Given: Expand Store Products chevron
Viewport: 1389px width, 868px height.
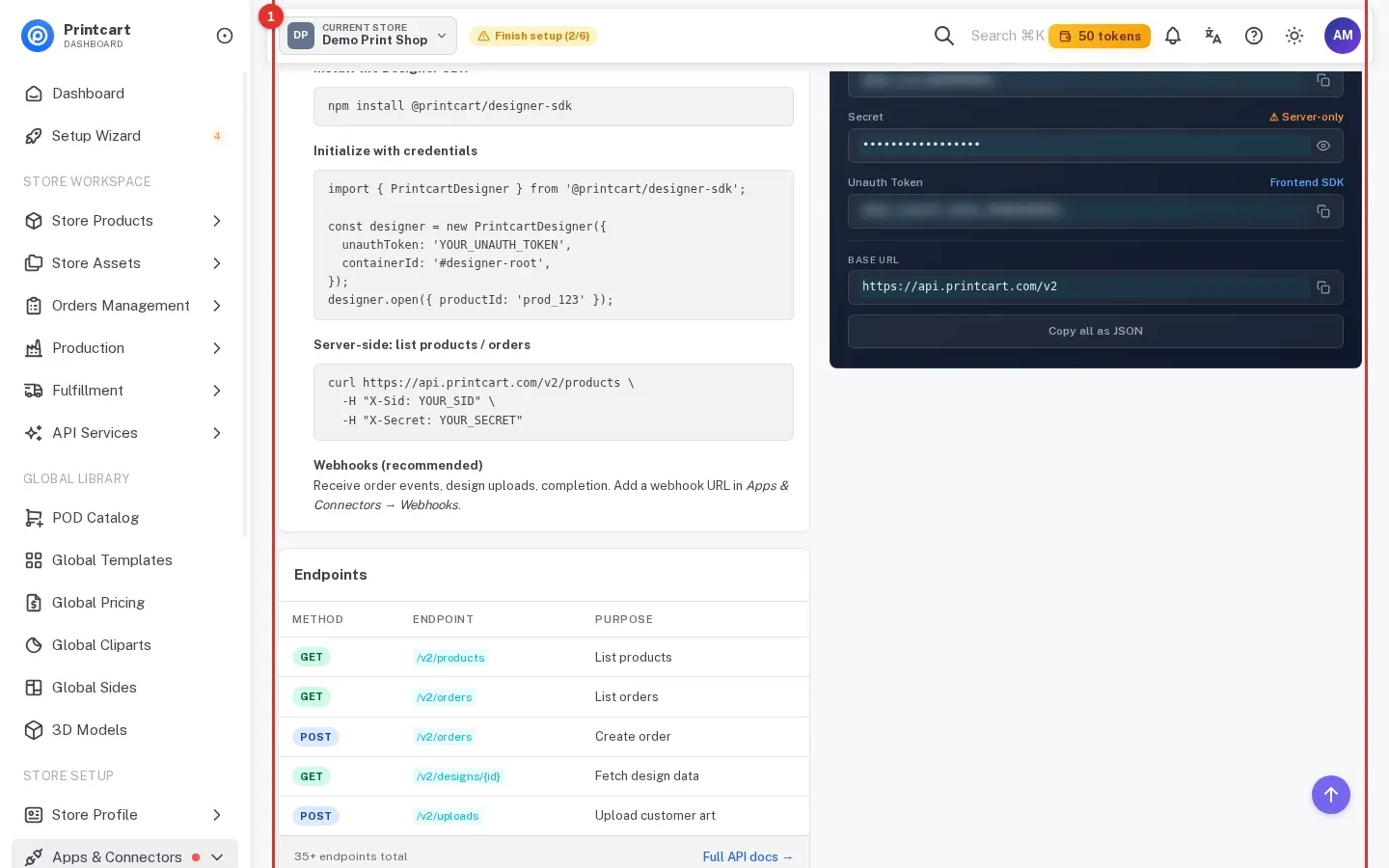Looking at the screenshot, I should [217, 221].
